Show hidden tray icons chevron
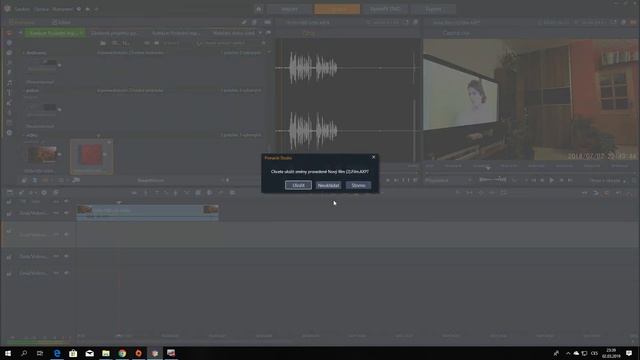 pos(568,353)
